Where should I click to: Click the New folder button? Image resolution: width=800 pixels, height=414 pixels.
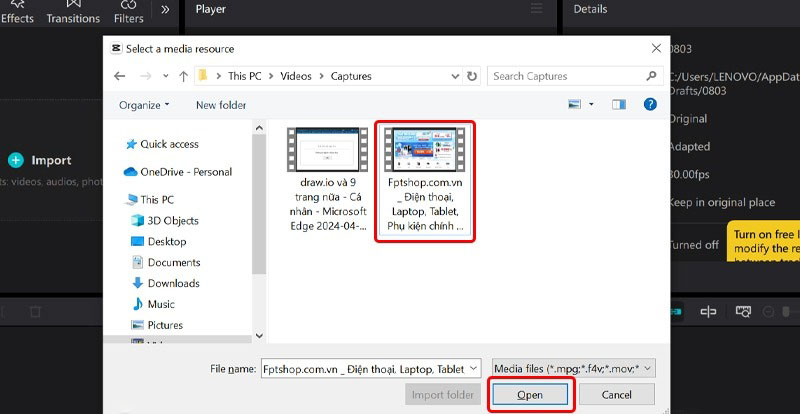pos(221,105)
